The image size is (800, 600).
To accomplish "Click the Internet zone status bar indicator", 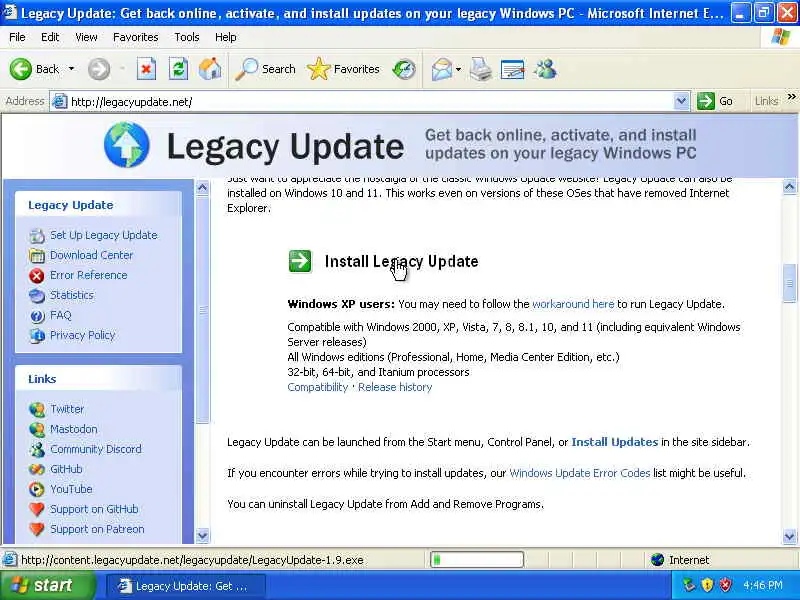I will (680, 560).
